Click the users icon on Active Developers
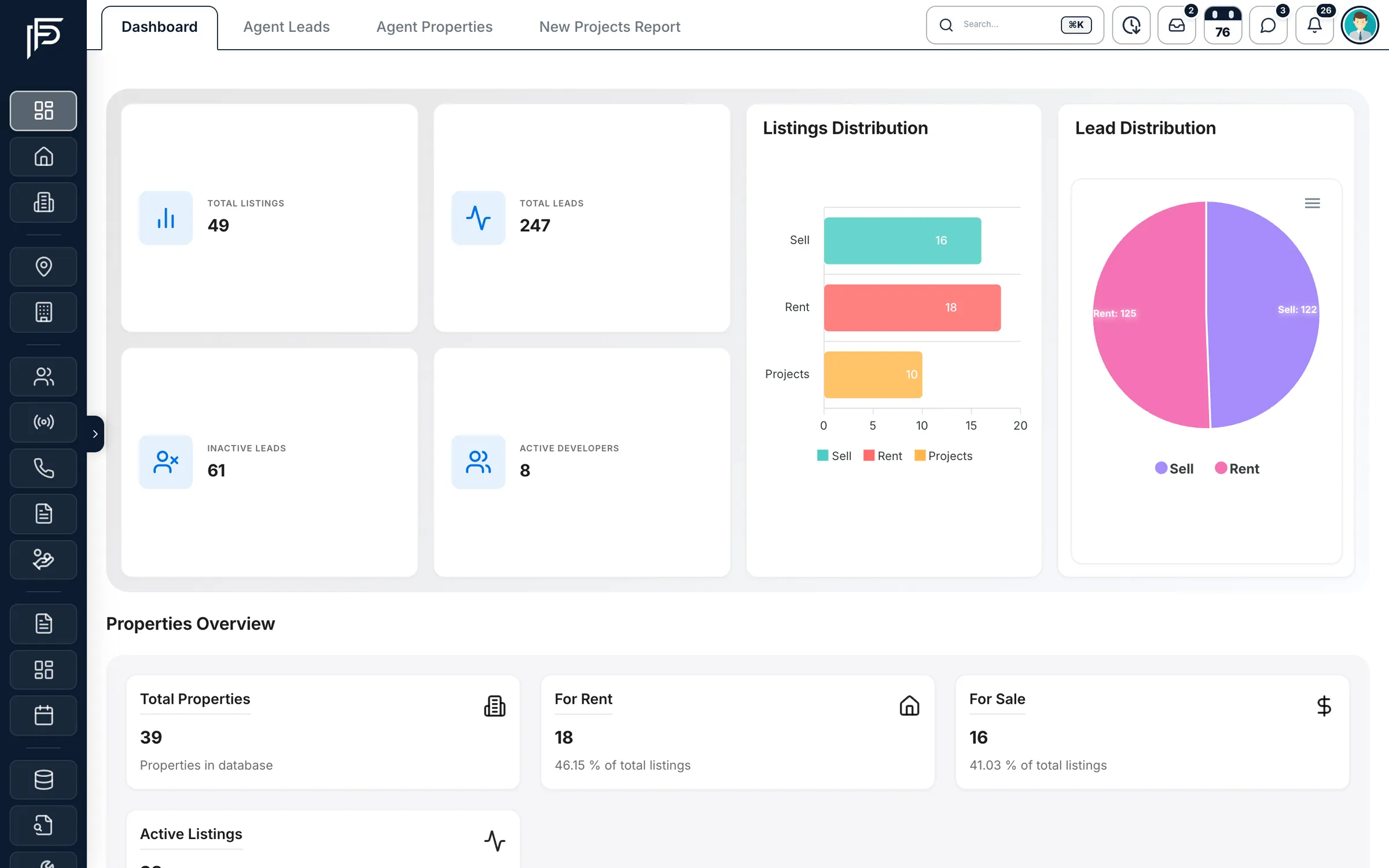Image resolution: width=1389 pixels, height=868 pixels. (x=478, y=462)
